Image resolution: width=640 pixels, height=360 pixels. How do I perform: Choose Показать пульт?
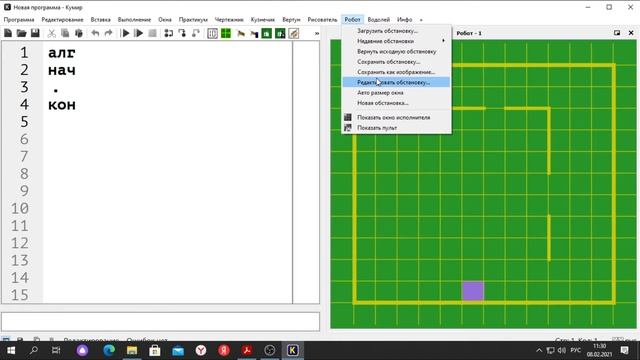[x=396, y=128]
